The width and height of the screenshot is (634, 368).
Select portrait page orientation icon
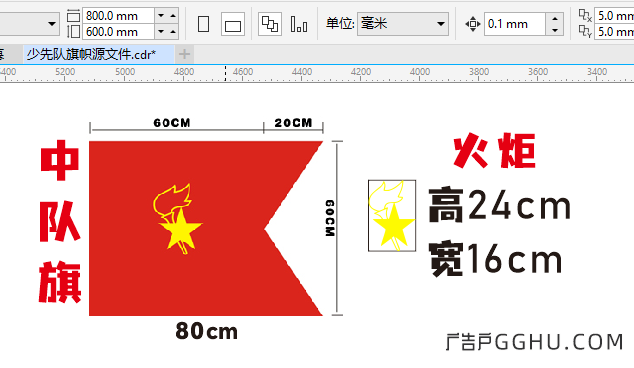(203, 24)
